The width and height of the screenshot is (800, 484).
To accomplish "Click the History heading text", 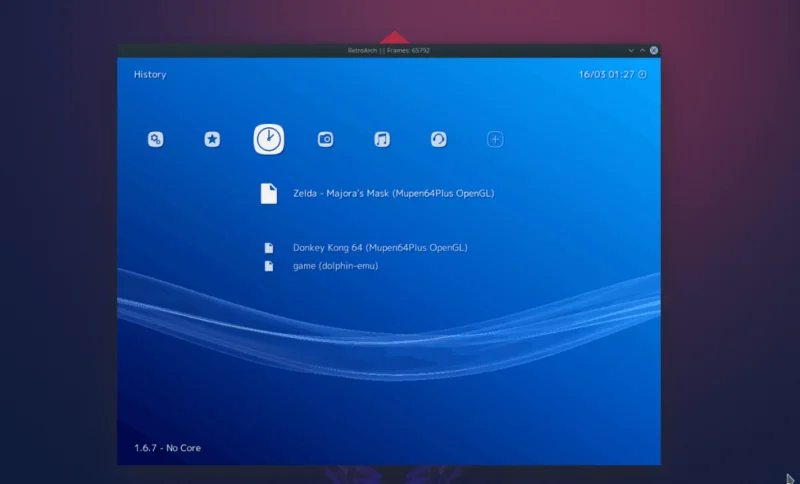I will pyautogui.click(x=150, y=74).
